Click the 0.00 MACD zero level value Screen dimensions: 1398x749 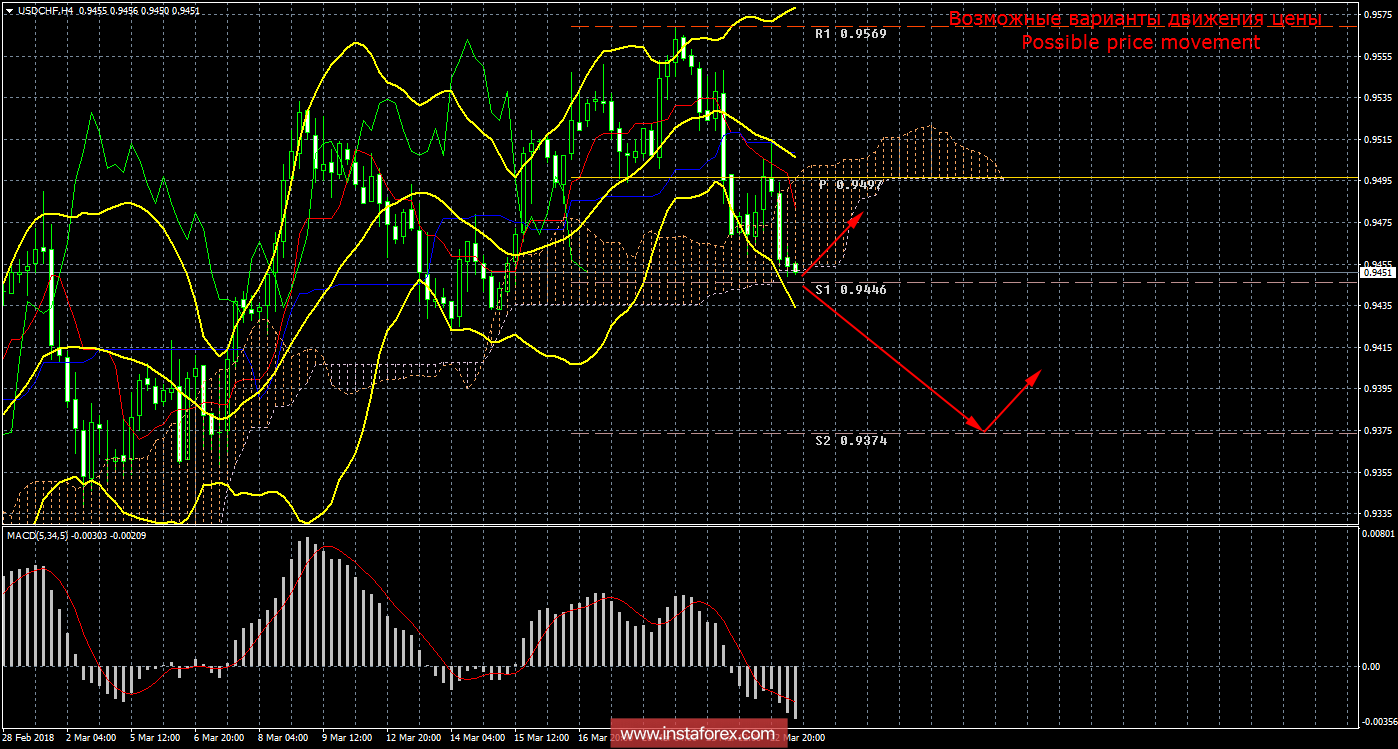tap(1371, 666)
